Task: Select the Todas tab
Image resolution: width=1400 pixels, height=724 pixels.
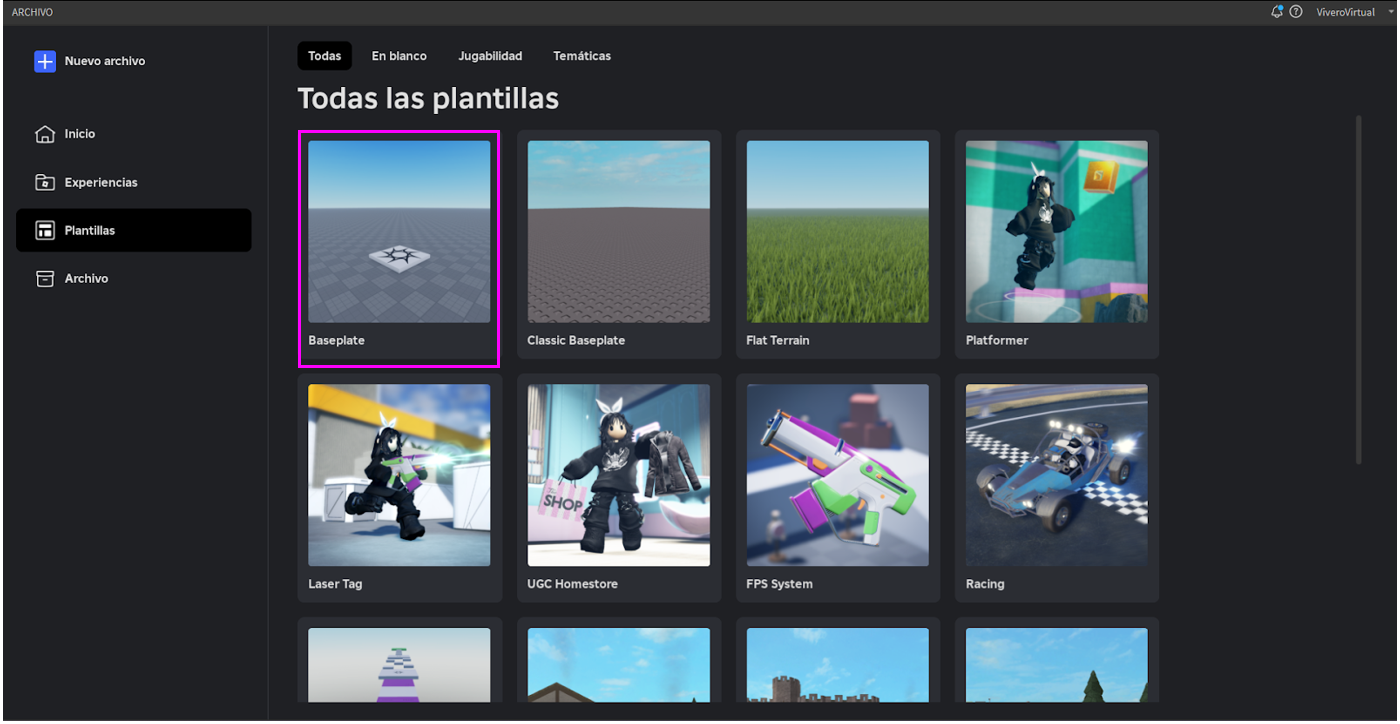Action: pos(324,56)
